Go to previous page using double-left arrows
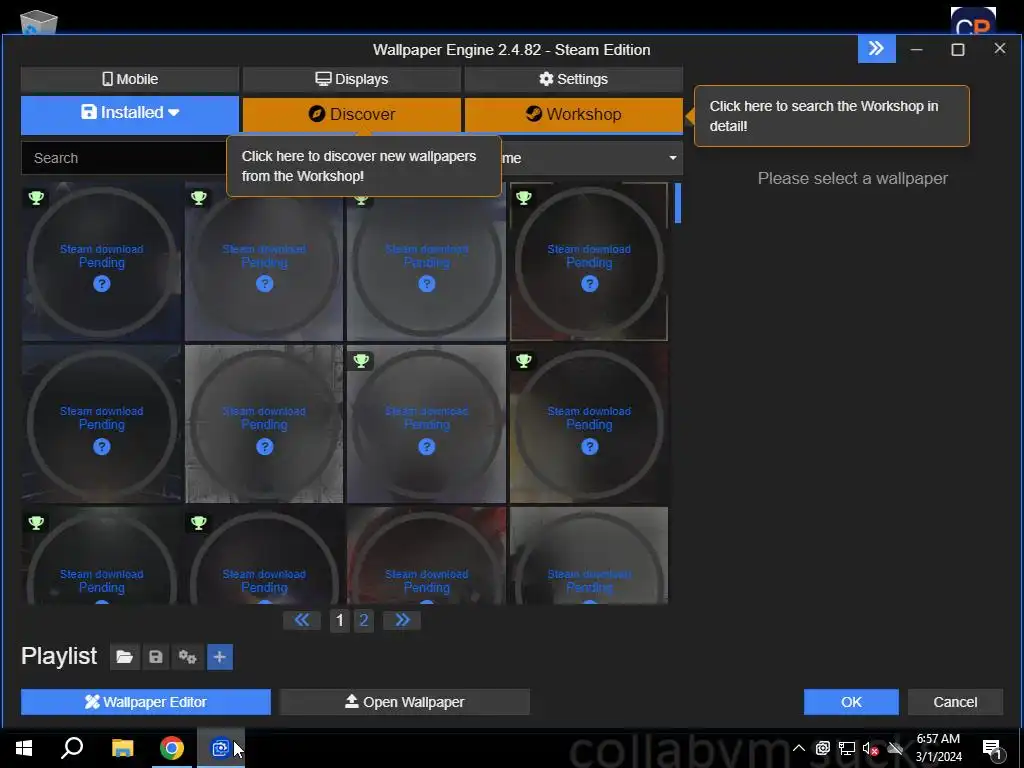 [302, 620]
